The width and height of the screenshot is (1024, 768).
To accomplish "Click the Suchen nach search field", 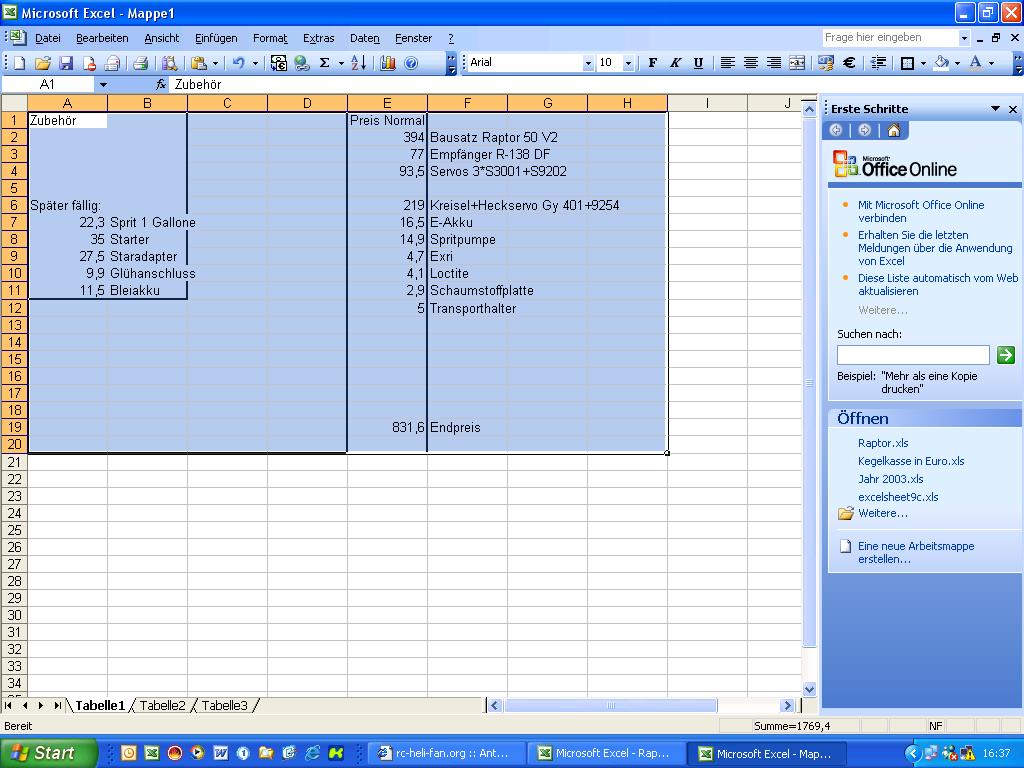I will point(913,355).
